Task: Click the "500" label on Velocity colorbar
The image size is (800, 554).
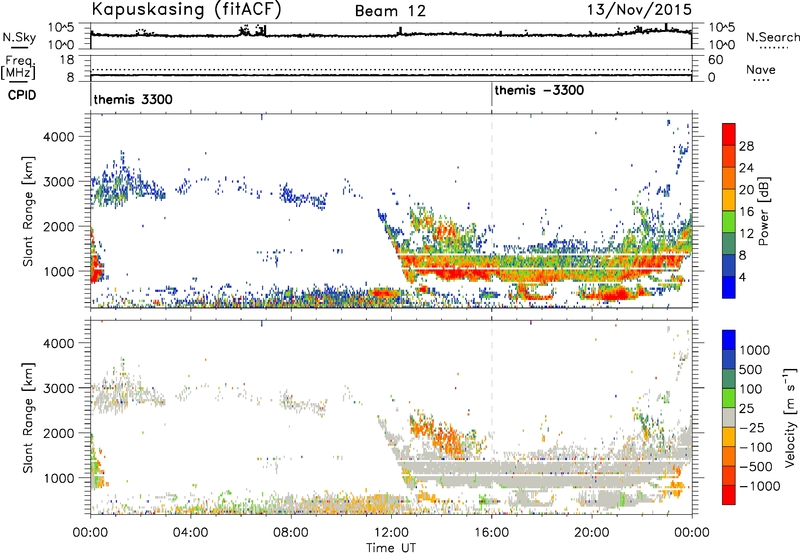Action: point(750,369)
